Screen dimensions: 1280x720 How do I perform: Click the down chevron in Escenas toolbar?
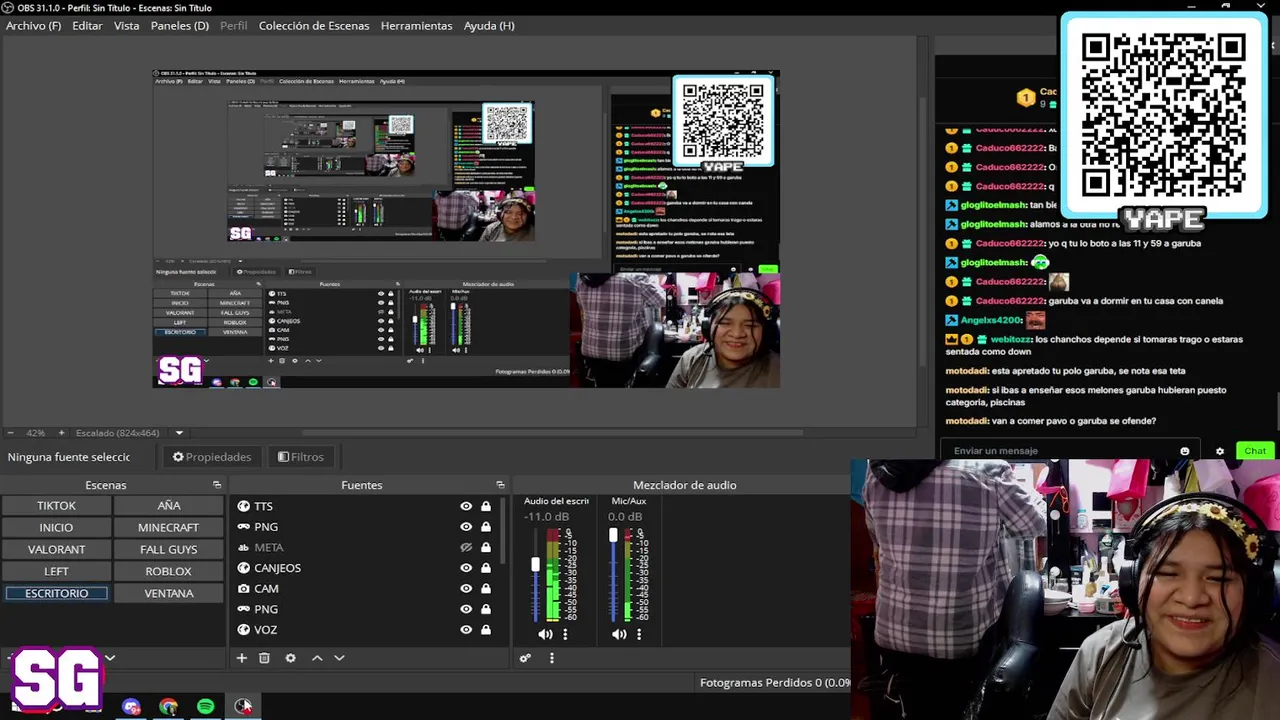point(110,658)
